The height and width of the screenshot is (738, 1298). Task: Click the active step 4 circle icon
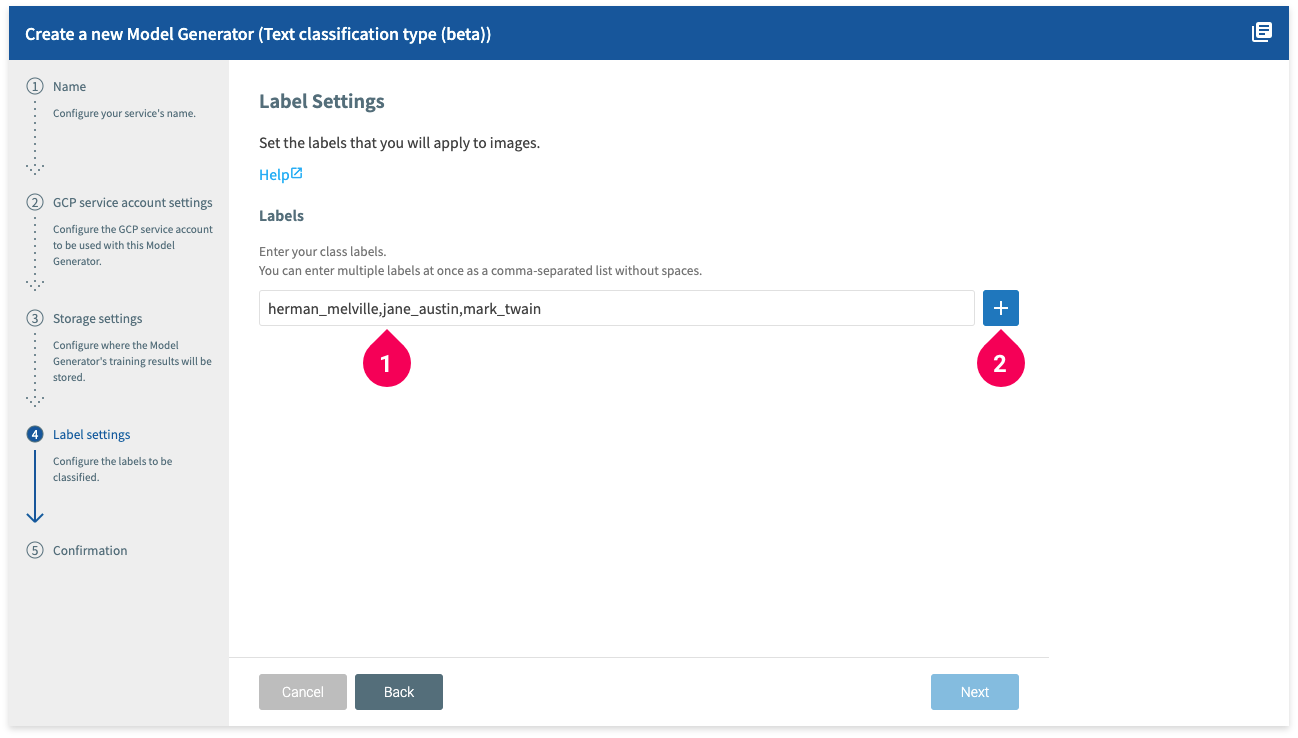coord(35,435)
